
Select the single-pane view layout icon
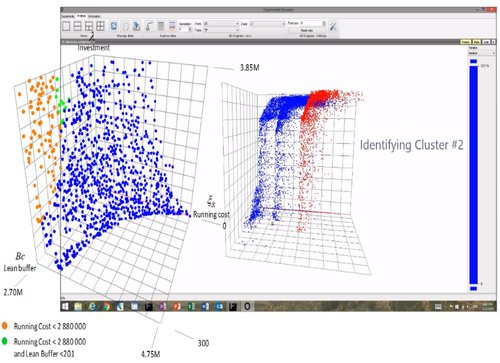(x=66, y=26)
